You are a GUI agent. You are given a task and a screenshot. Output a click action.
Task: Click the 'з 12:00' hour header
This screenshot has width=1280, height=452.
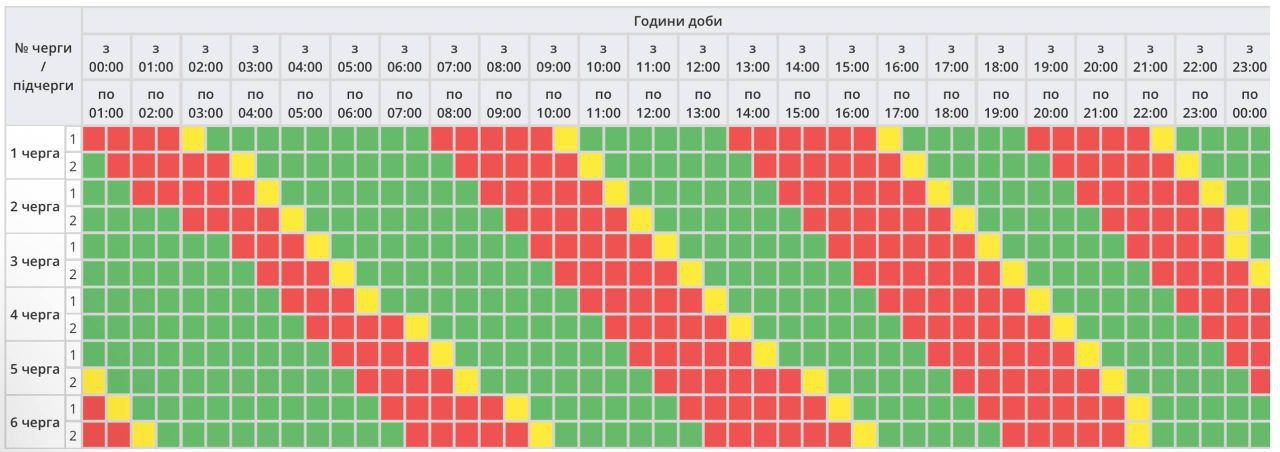[703, 57]
